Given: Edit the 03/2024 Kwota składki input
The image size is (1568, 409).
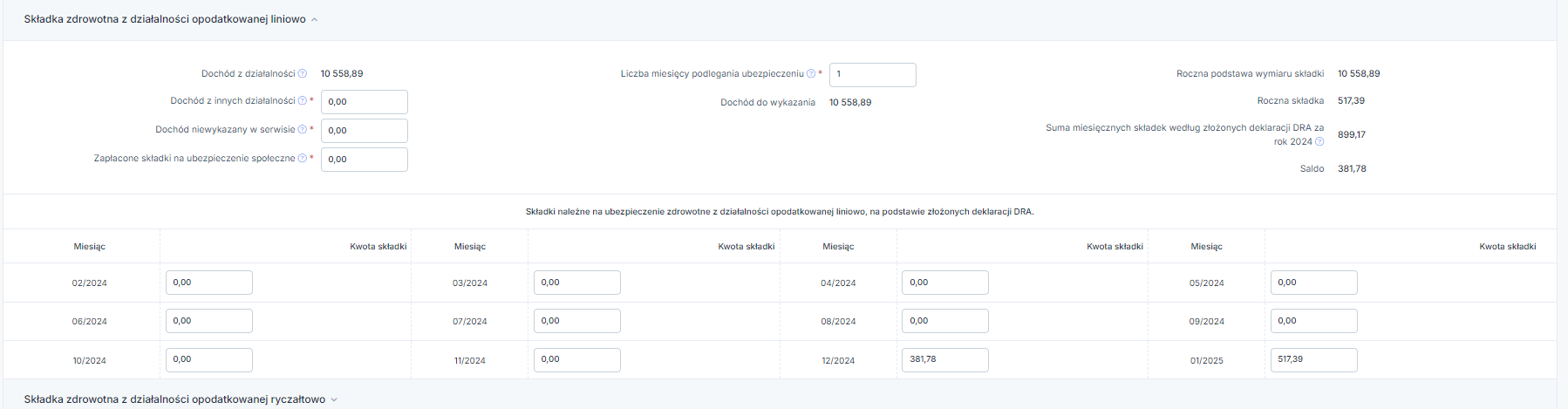Looking at the screenshot, I should coord(577,283).
